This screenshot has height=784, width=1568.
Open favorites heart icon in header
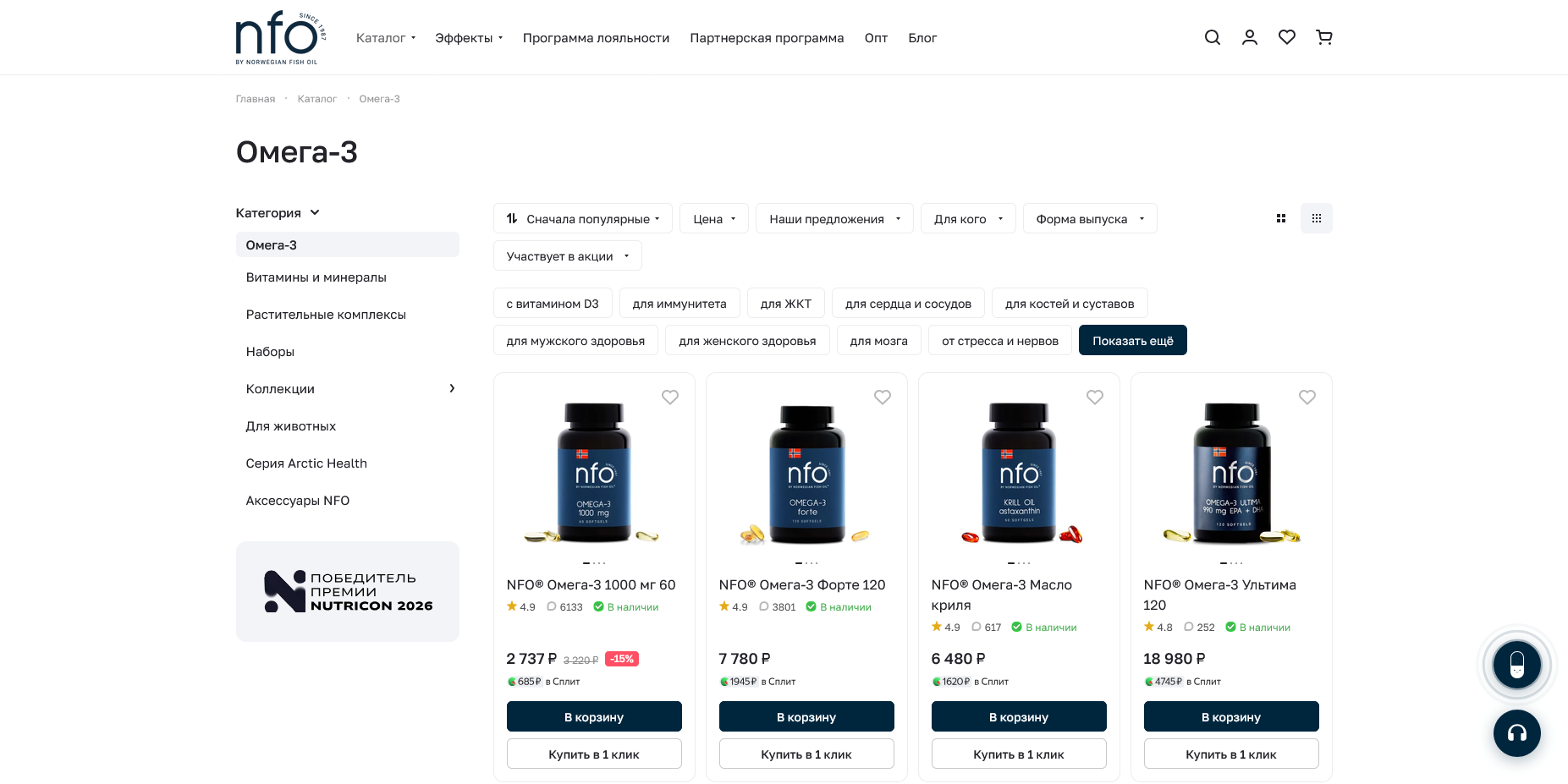[1287, 37]
